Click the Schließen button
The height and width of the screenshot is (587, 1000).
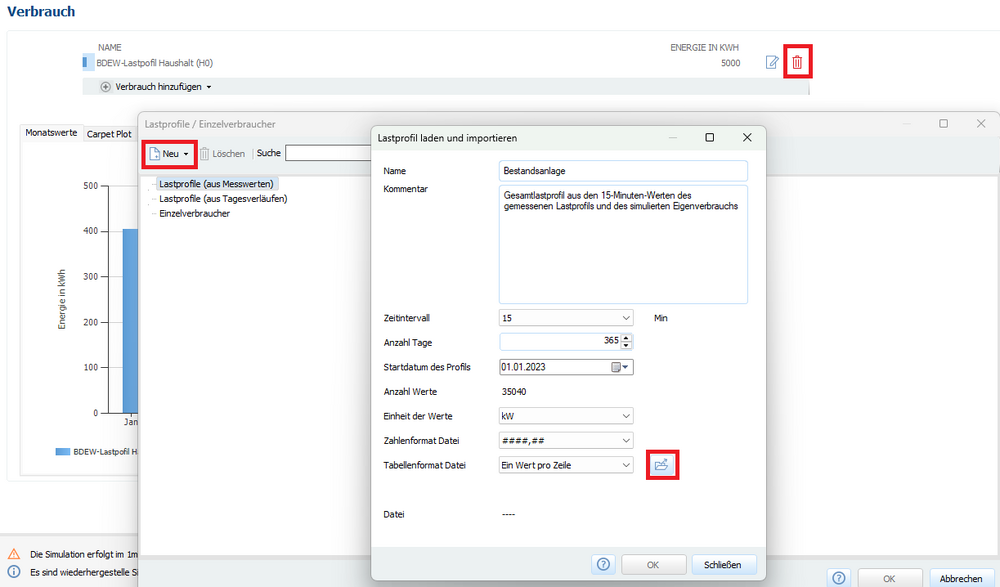click(x=723, y=564)
